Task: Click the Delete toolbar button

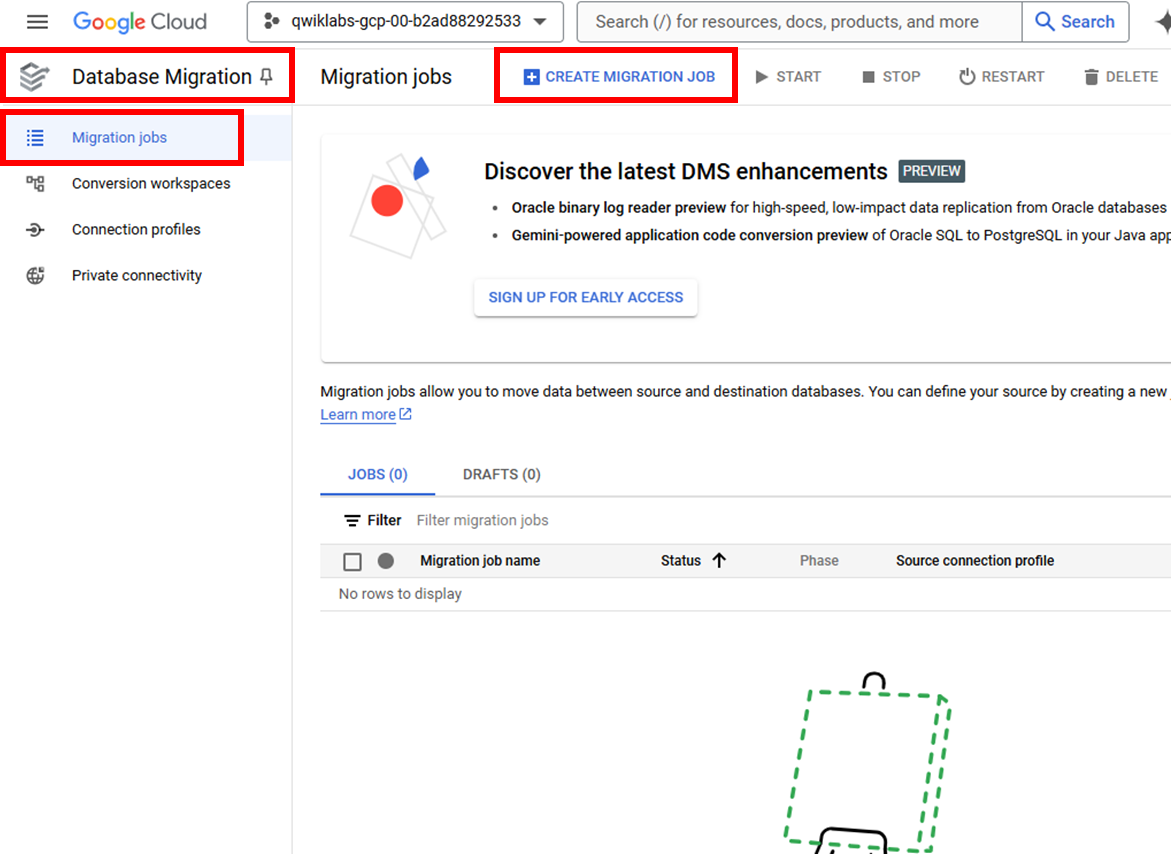Action: [1121, 76]
